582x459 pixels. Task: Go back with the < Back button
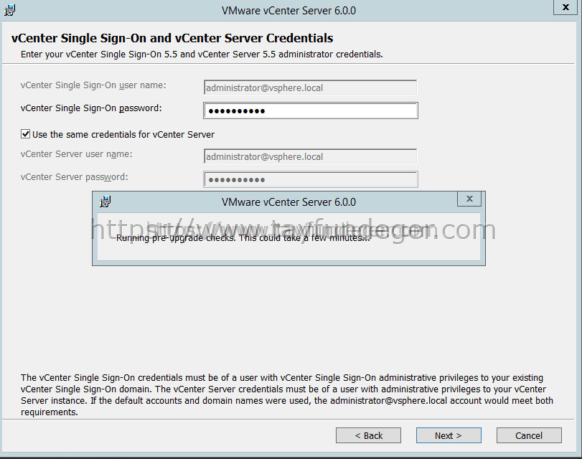[368, 435]
